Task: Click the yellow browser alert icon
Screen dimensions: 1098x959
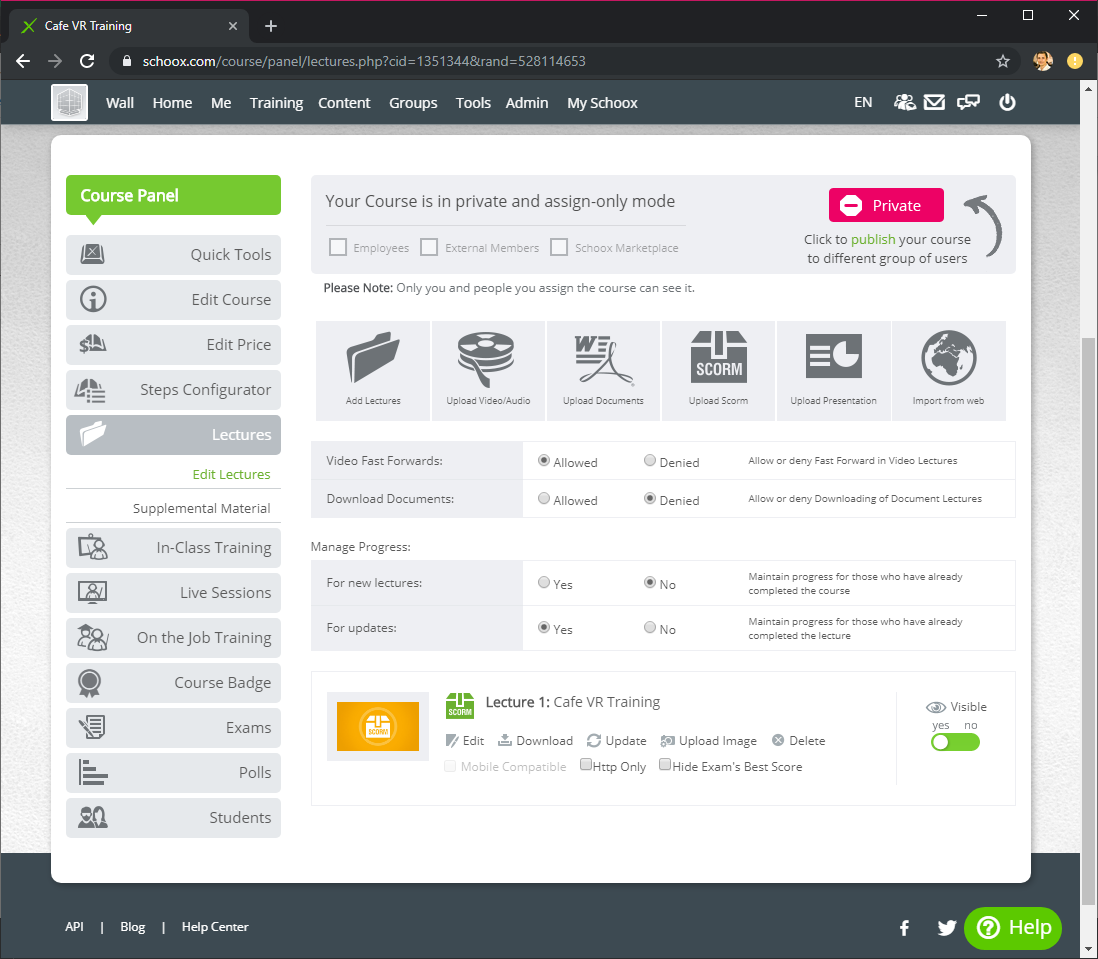Action: (1075, 62)
